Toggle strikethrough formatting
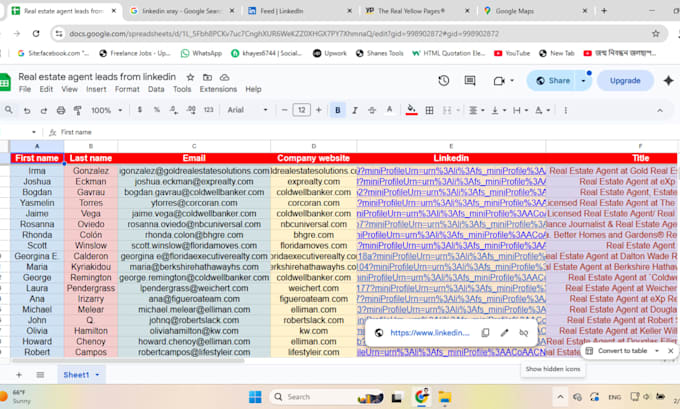This screenshot has height=409, width=680. click(372, 111)
